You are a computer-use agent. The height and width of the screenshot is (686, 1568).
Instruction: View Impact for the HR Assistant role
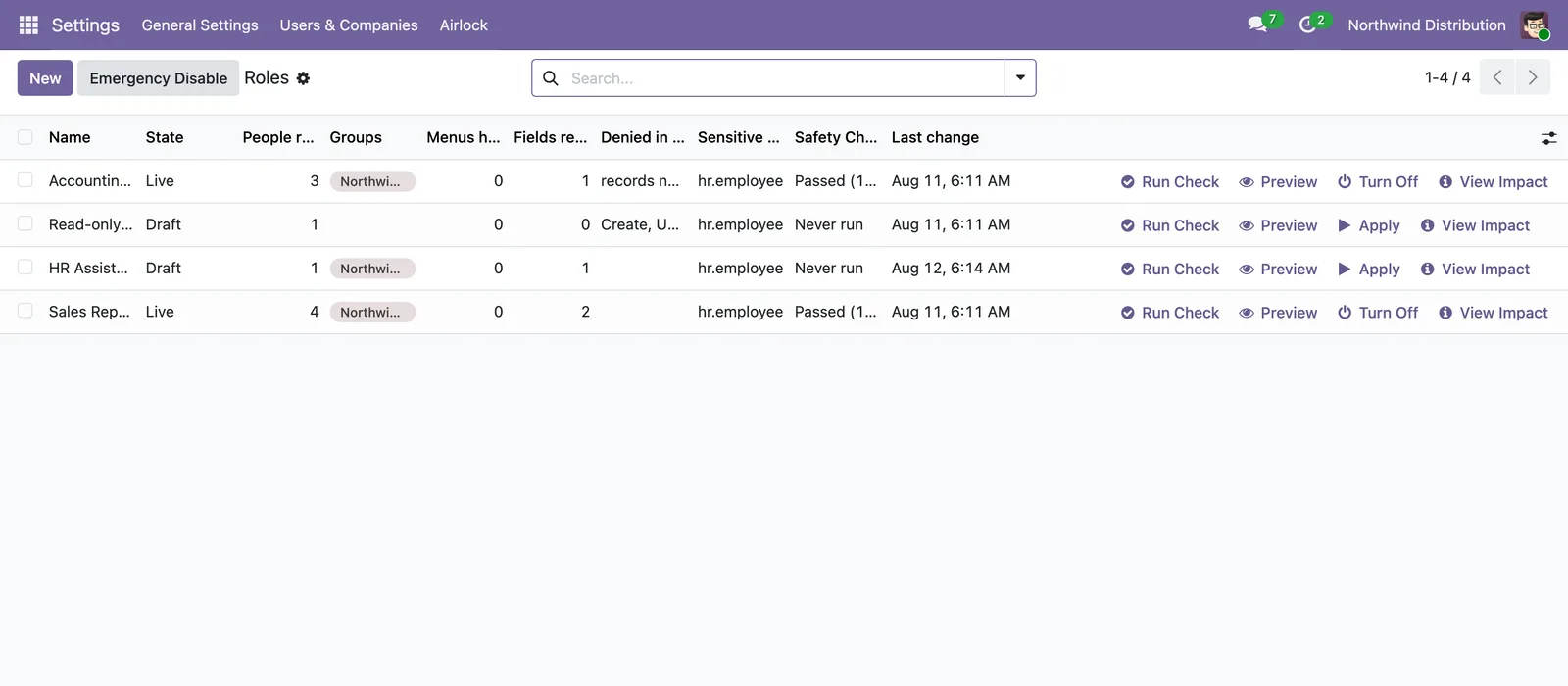1475,269
